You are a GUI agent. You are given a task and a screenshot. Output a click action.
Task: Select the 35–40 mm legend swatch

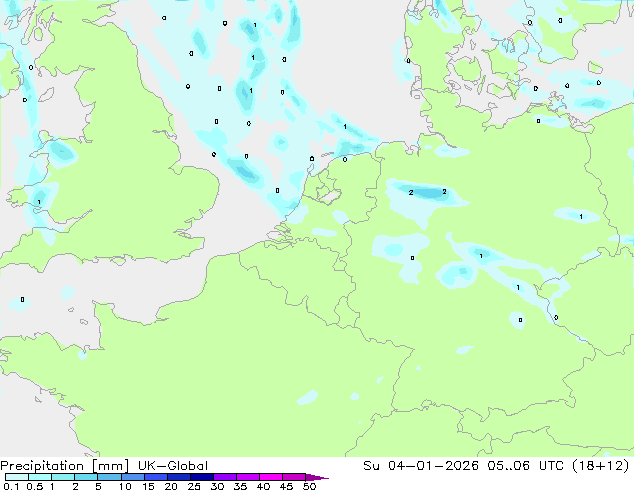pos(248,477)
